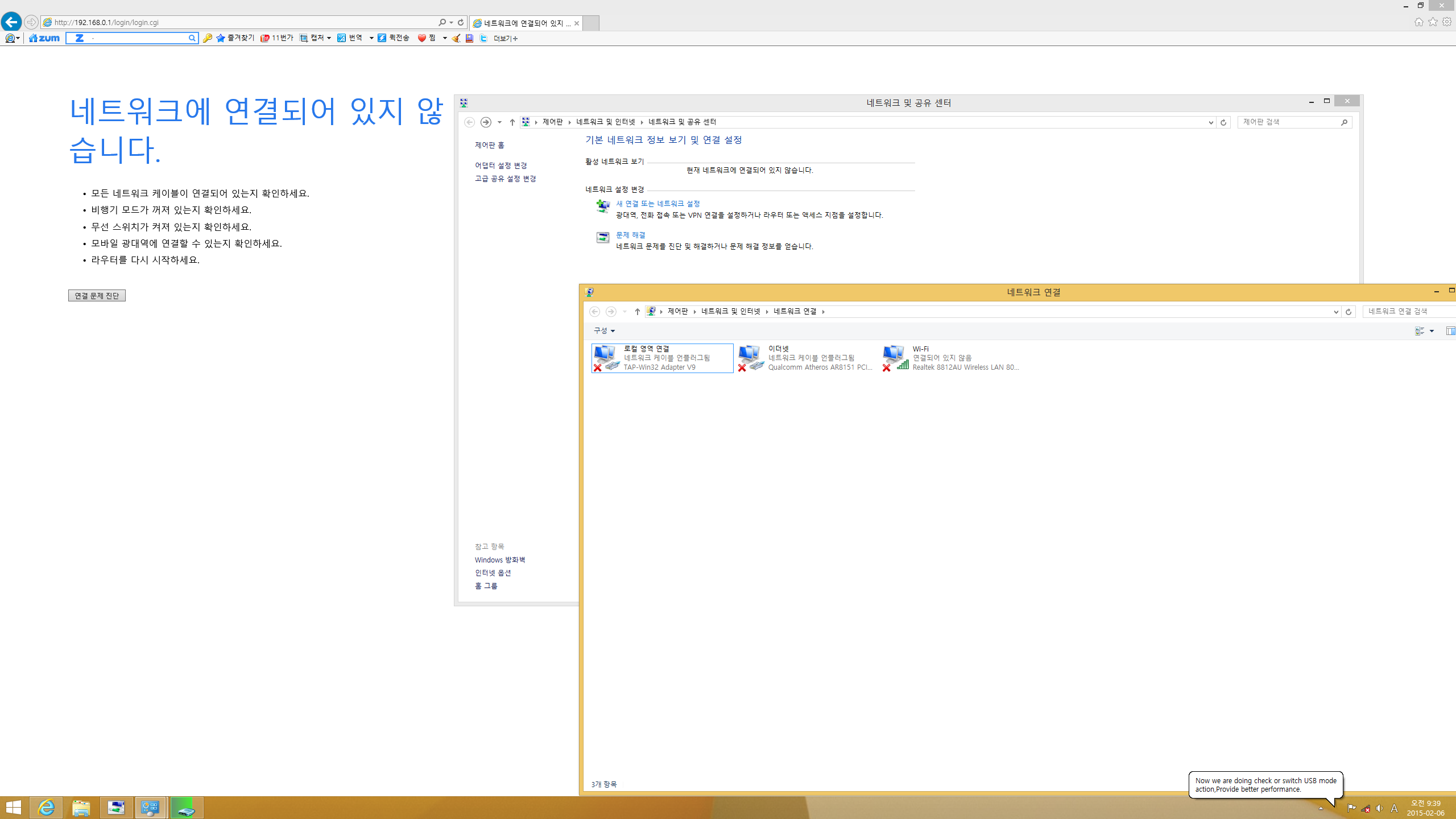Click the 더보기+ toolbar item
This screenshot has width=1456, height=819.
tap(505, 38)
